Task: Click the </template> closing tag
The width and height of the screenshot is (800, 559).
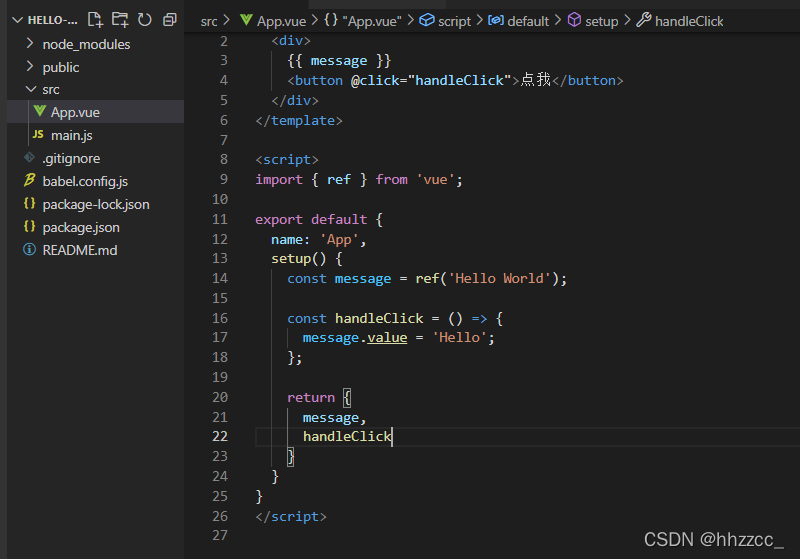Action: tap(299, 121)
